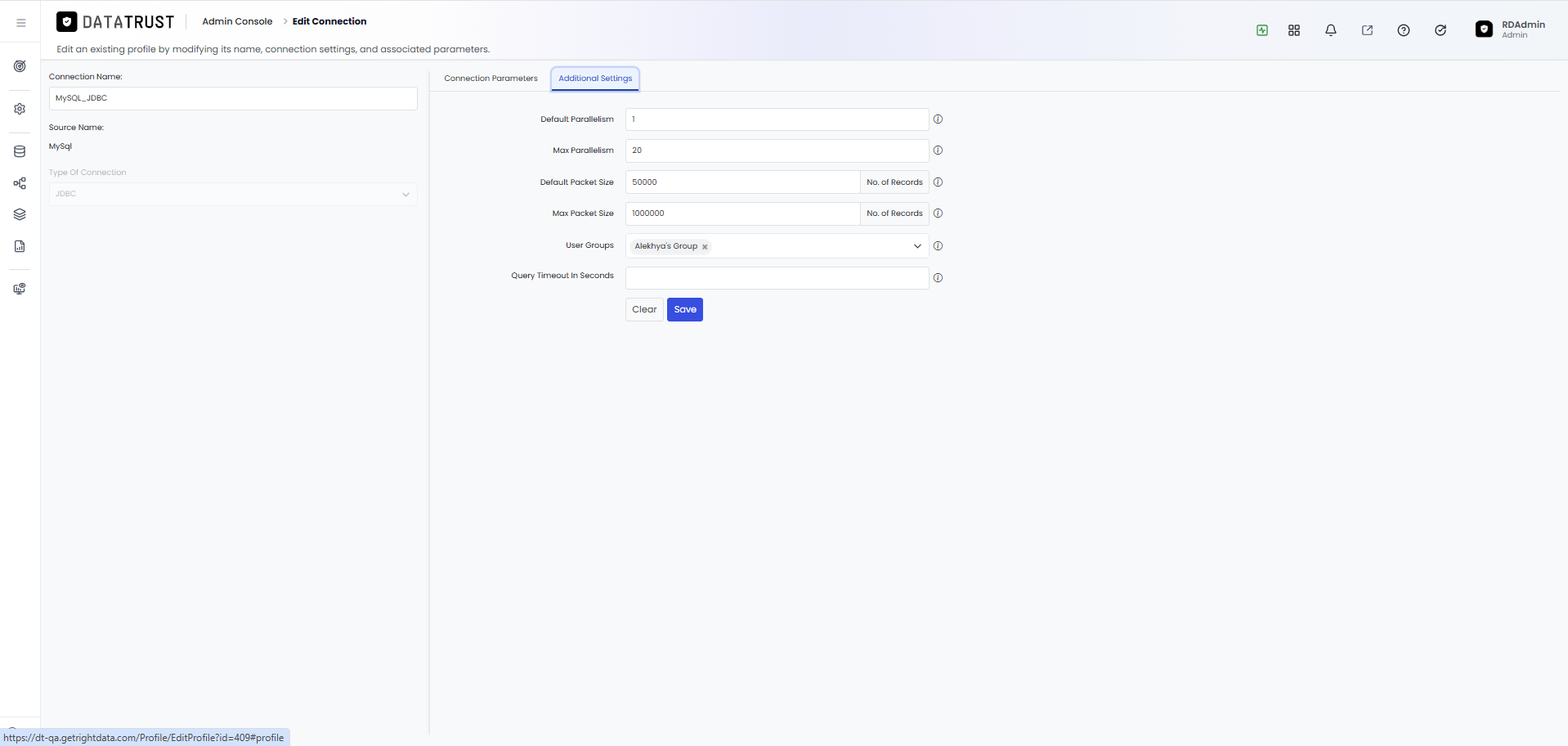Focus the Connection Name input field
Viewport: 1568px width, 746px height.
(x=233, y=98)
